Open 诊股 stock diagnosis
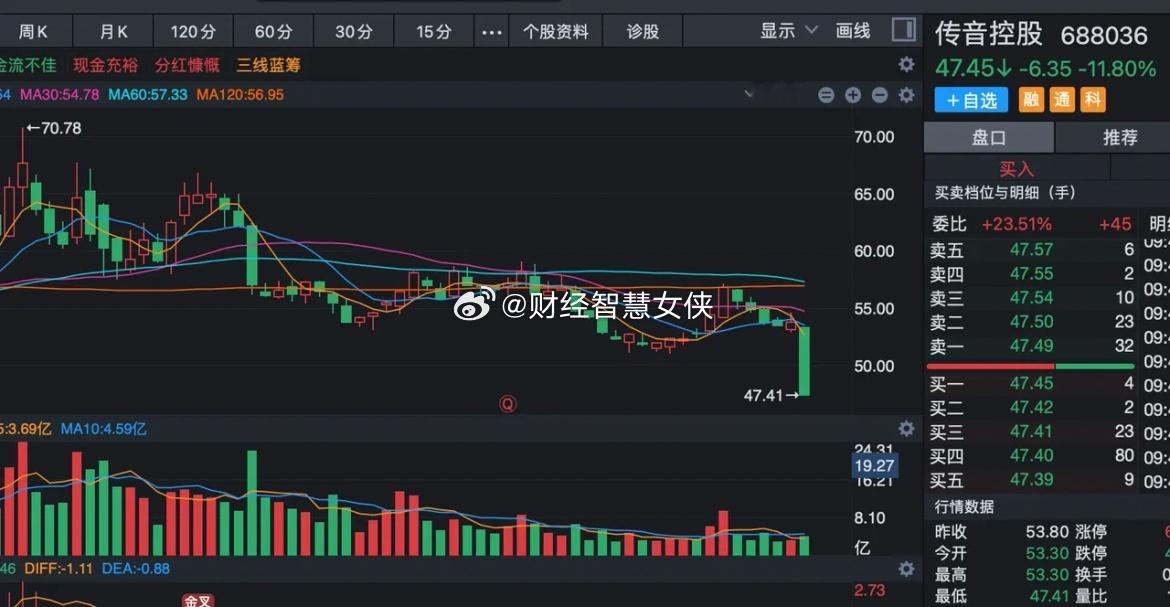Image resolution: width=1170 pixels, height=607 pixels. point(642,32)
